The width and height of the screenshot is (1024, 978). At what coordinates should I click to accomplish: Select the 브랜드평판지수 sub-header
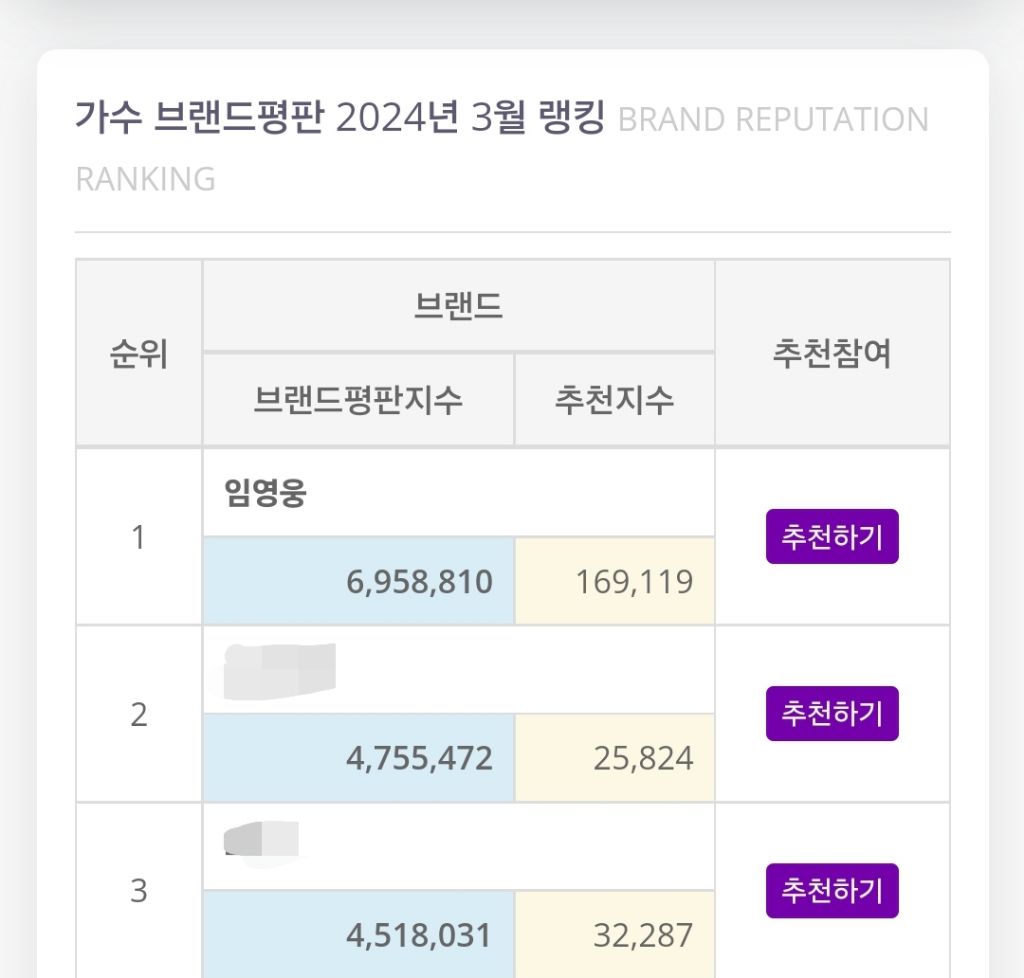click(x=358, y=400)
